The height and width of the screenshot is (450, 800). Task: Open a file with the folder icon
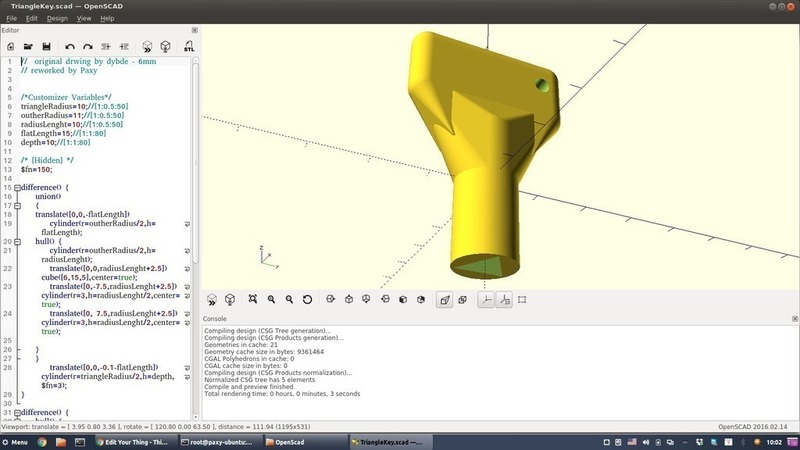[x=27, y=46]
